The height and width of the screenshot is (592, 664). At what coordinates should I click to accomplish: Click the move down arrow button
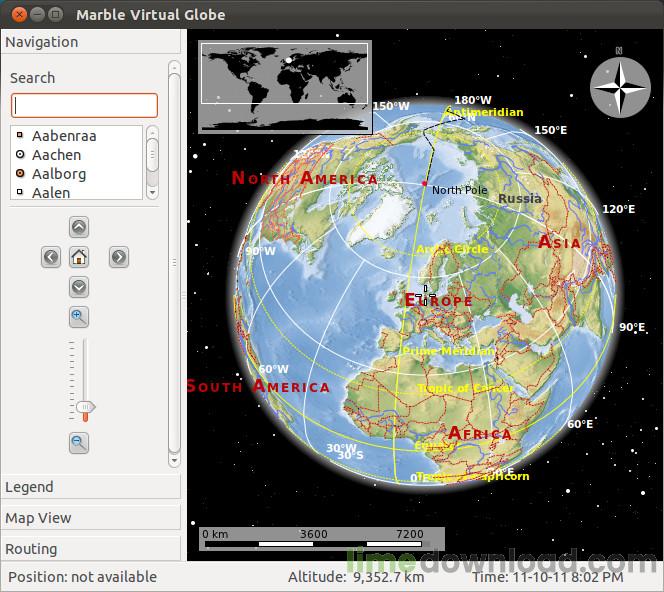click(79, 288)
